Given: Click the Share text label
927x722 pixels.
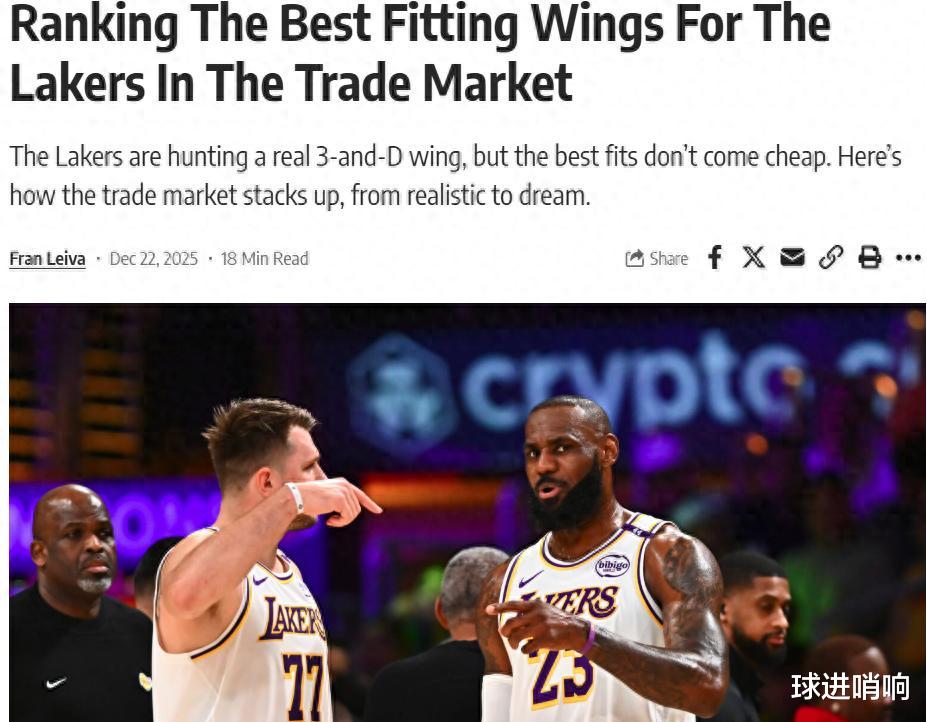Looking at the screenshot, I should pyautogui.click(x=669, y=259).
